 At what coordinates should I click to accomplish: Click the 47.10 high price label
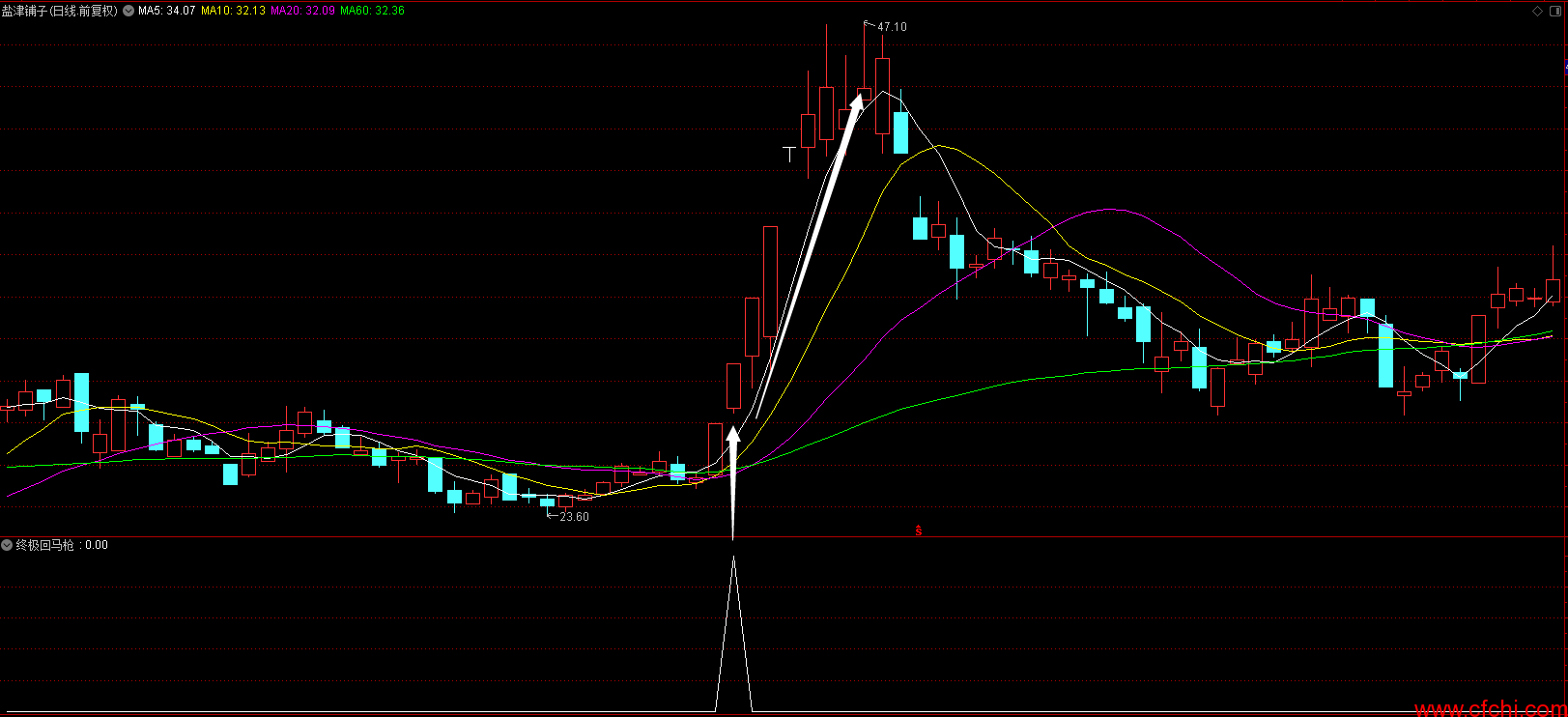[892, 27]
